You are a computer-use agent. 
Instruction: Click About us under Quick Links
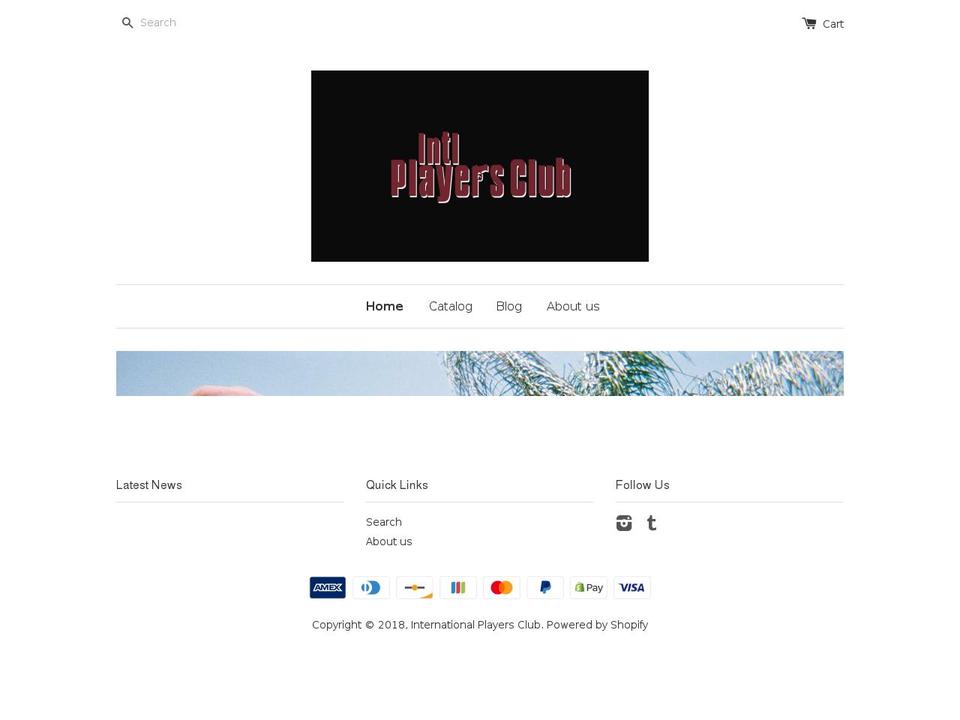(x=389, y=541)
